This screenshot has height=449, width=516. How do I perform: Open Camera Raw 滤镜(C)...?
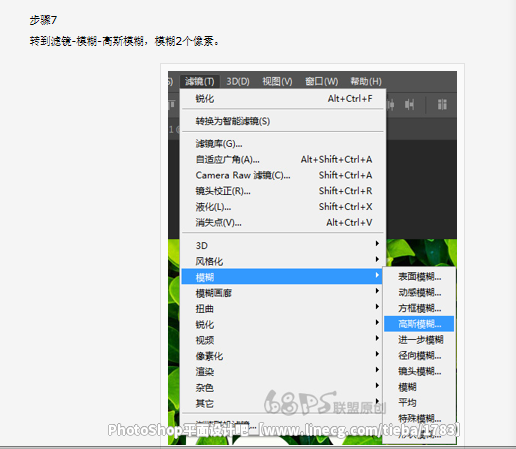pos(283,175)
